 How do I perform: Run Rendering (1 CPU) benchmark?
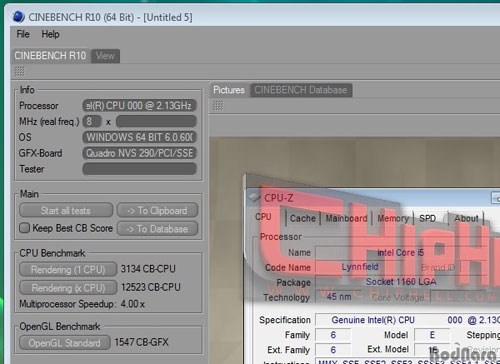click(x=68, y=269)
